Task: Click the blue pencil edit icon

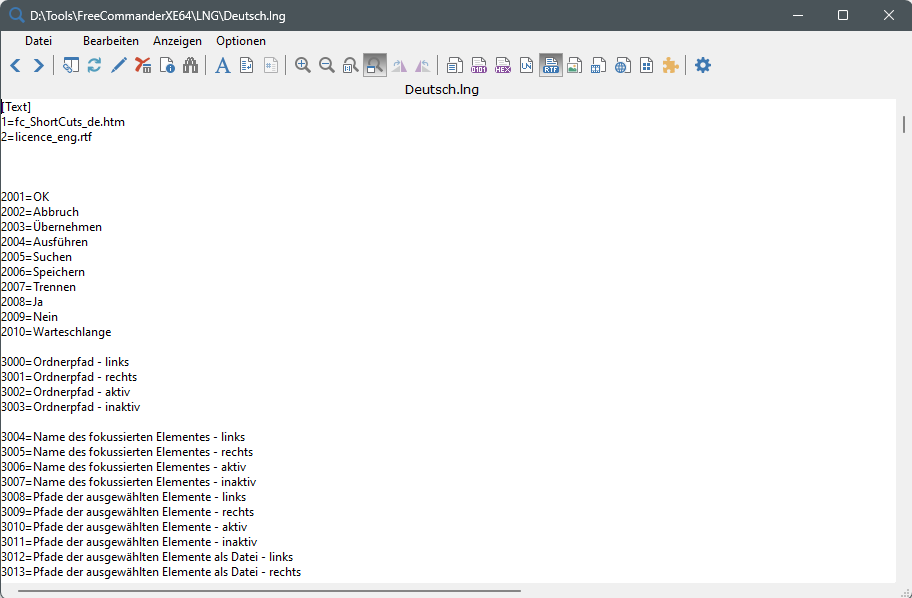Action: (x=119, y=66)
